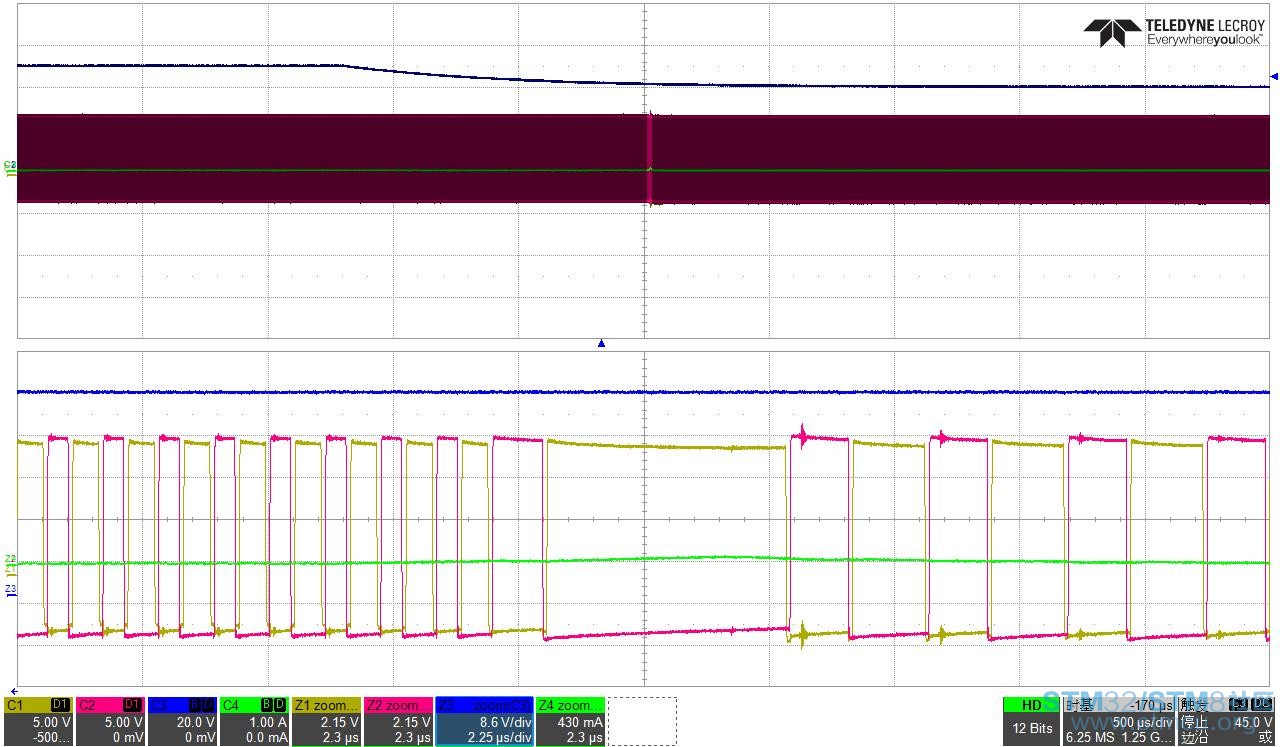This screenshot has height=747, width=1280.
Task: Select the blue C3 channel descriptor
Action: click(x=182, y=721)
